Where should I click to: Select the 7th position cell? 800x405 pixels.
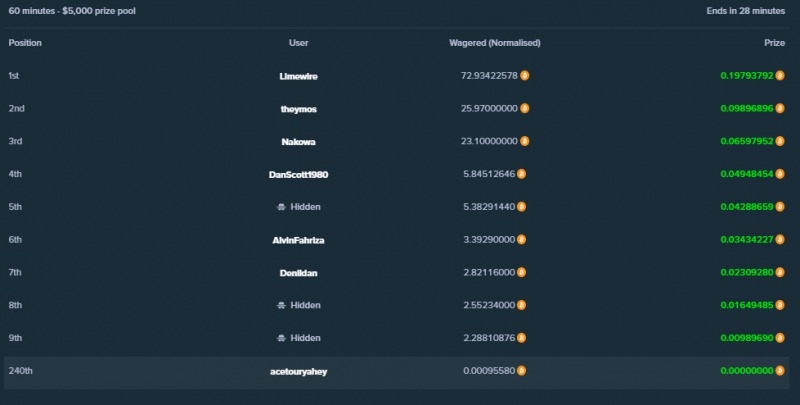[x=15, y=272]
